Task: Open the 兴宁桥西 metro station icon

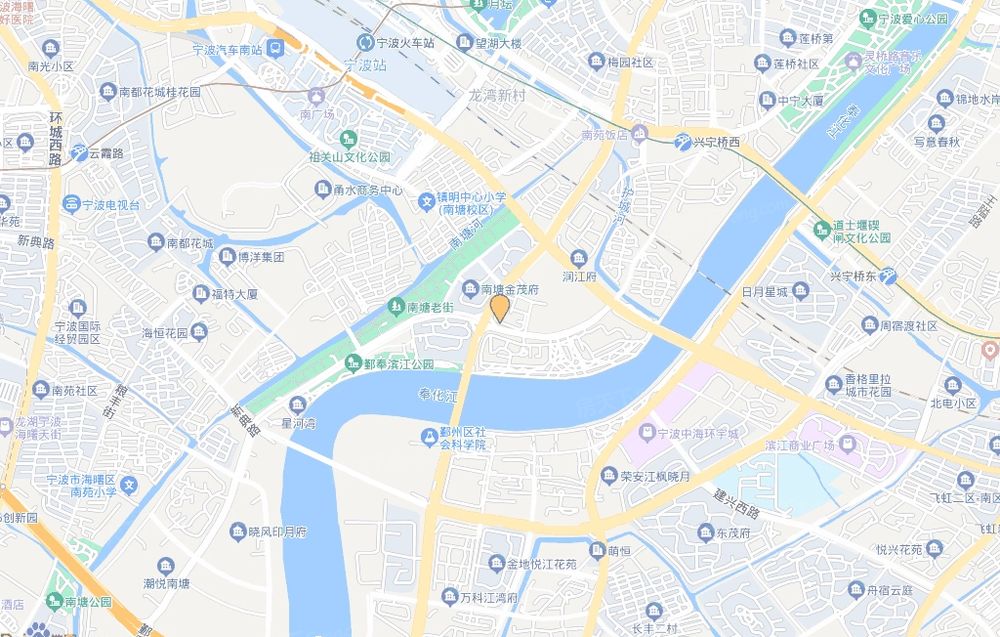Action: [682, 142]
